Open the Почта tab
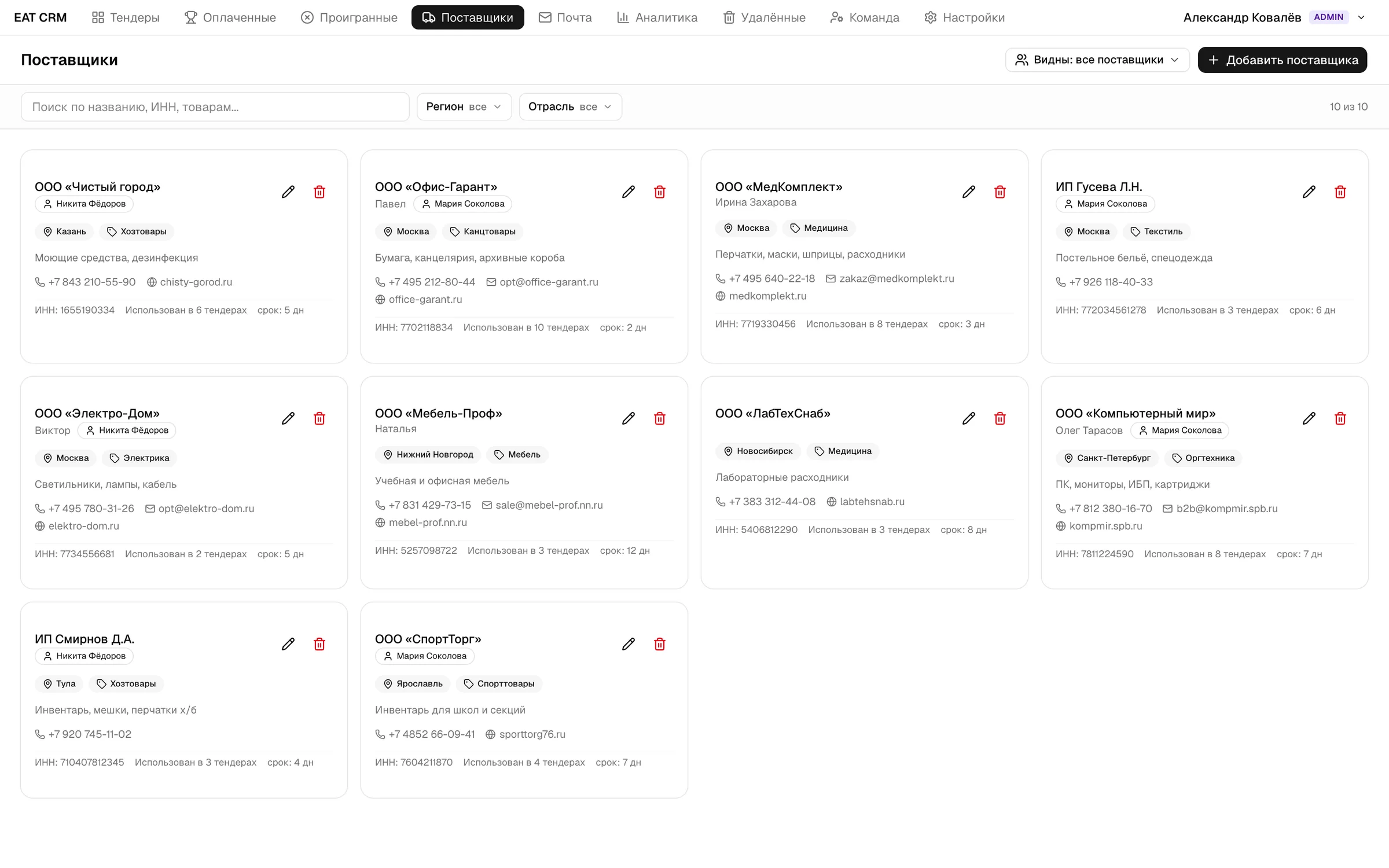 pos(565,17)
